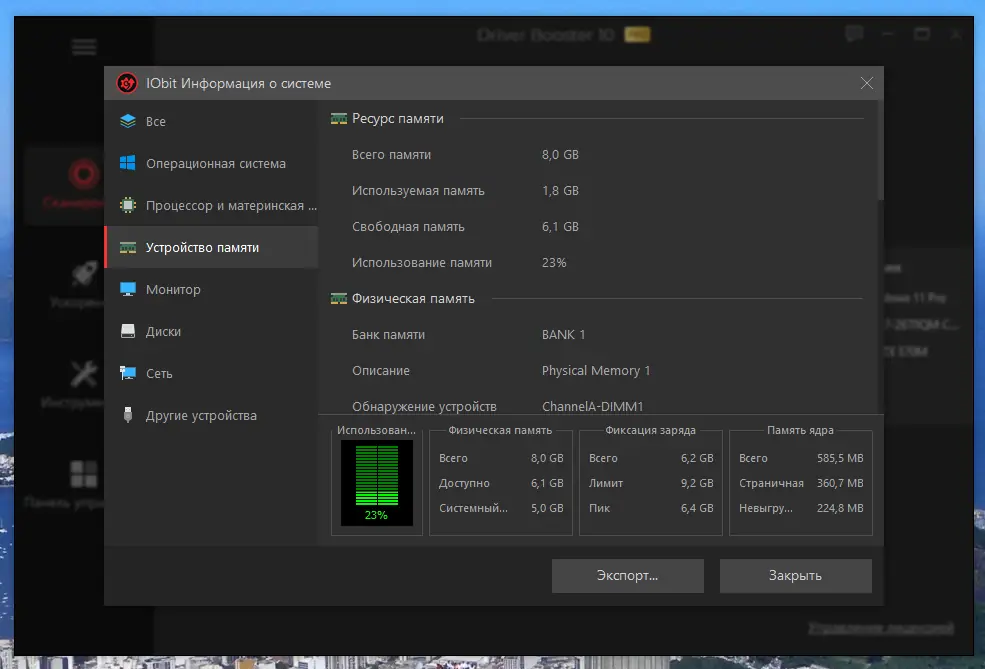Open Операционная система Windows icon
The image size is (985, 669).
128,163
